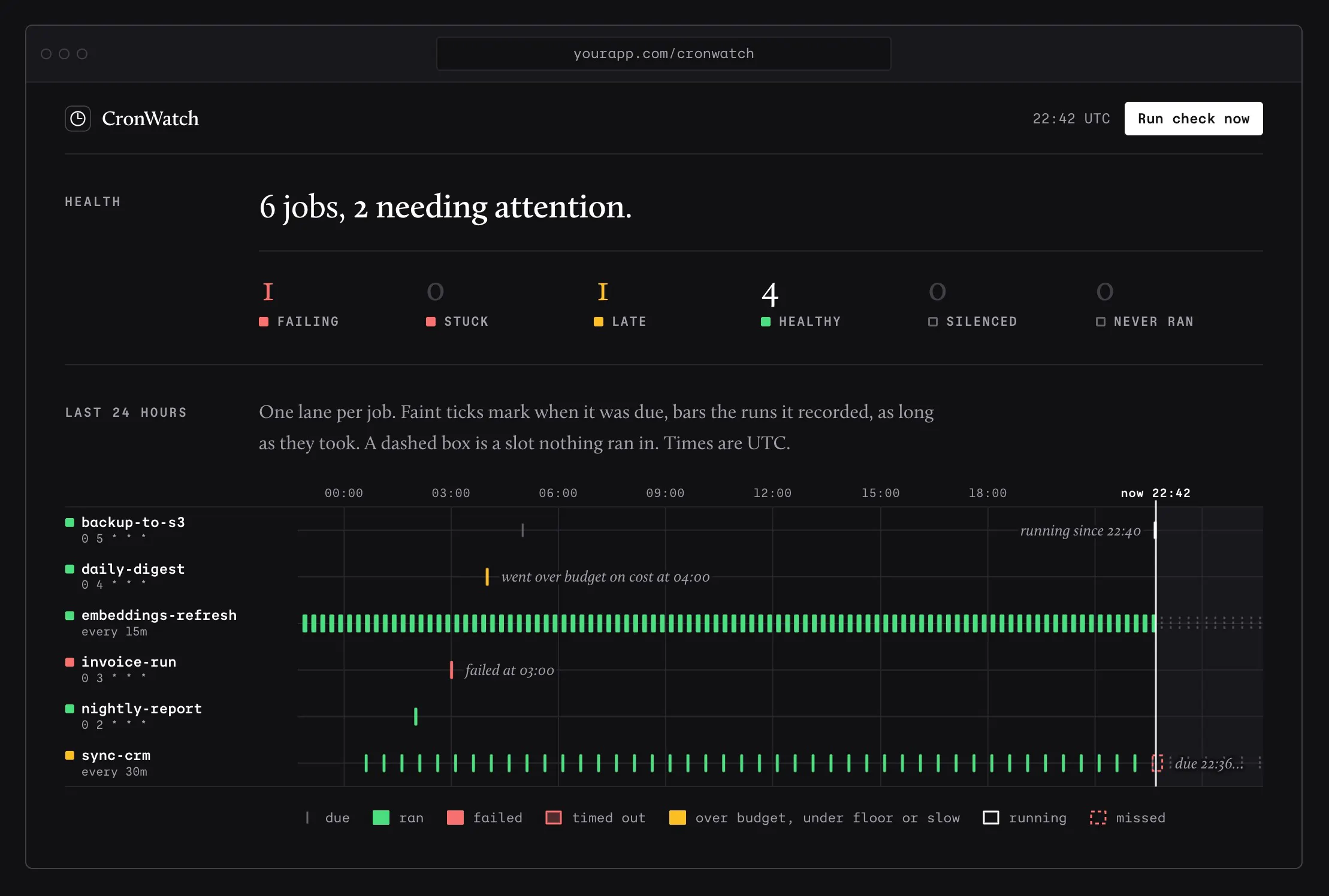Click the green status dot beside backup-to-s3
1329x896 pixels.
coord(70,522)
